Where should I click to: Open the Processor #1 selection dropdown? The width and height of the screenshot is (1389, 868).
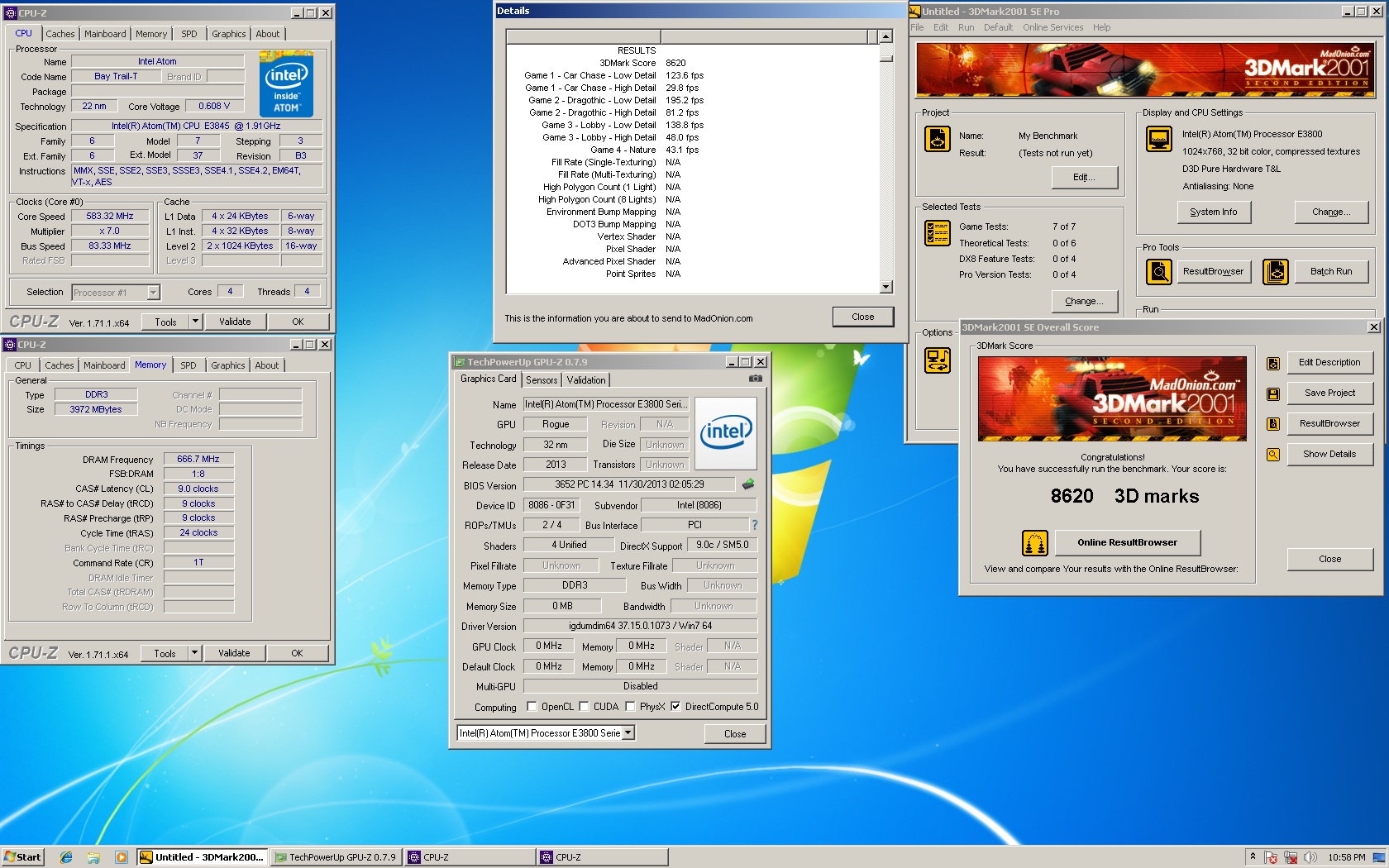click(153, 293)
